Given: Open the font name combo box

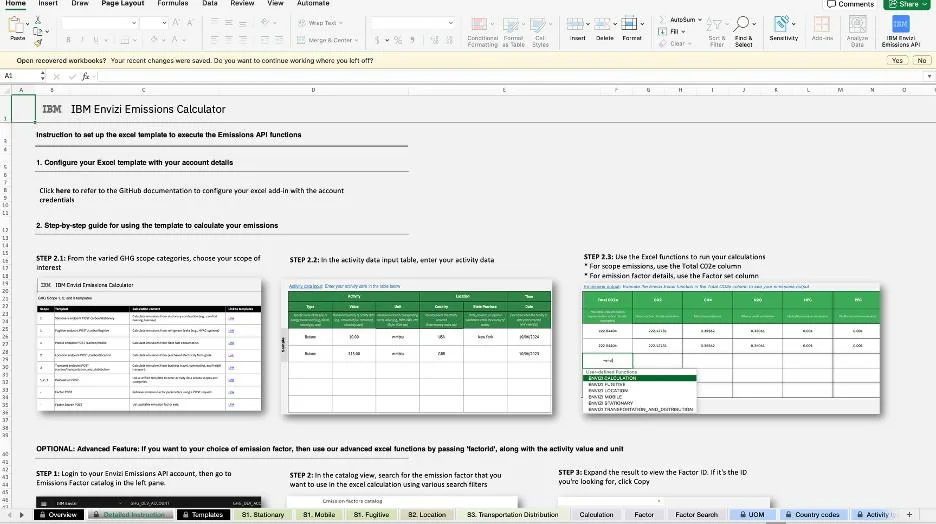Looking at the screenshot, I should tap(100, 23).
